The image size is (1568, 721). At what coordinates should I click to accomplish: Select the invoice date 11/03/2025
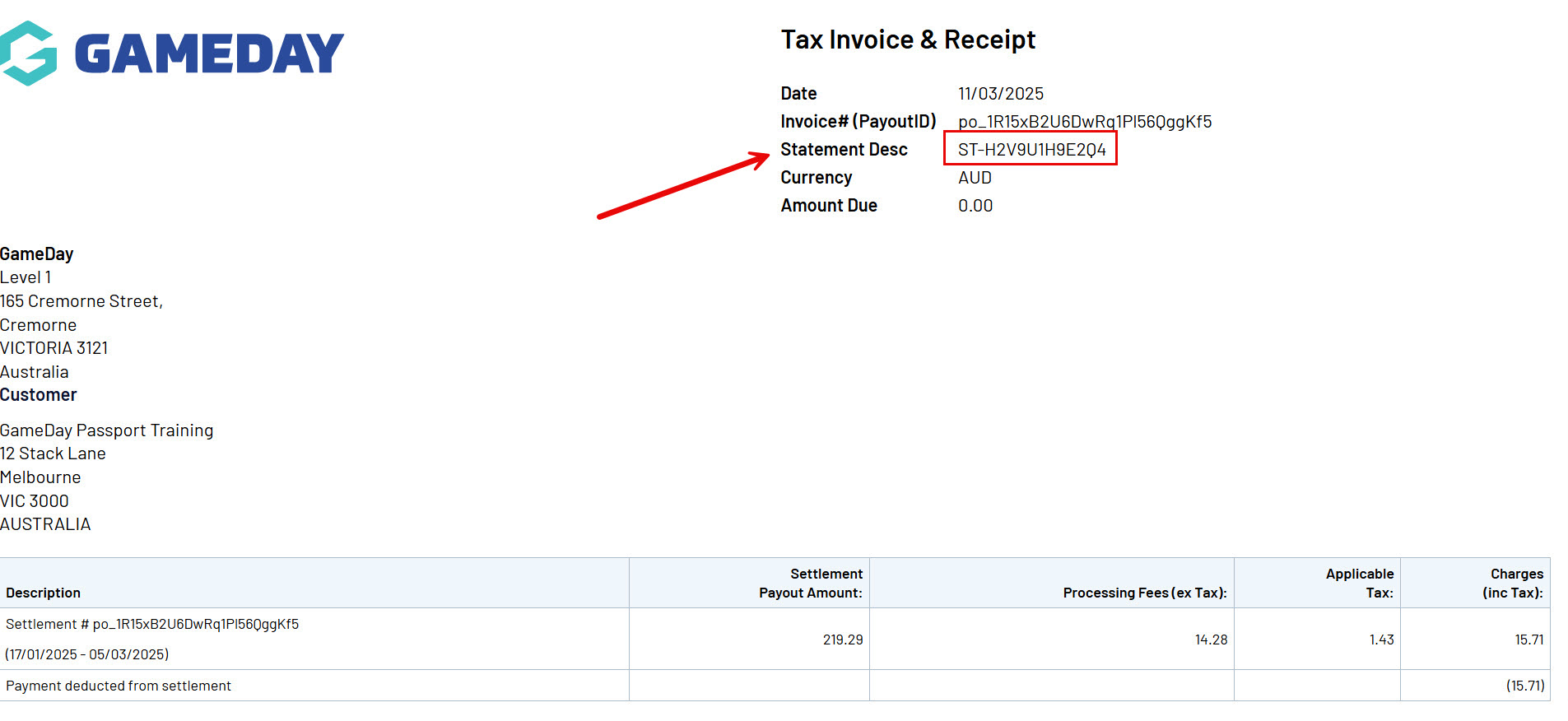pyautogui.click(x=1001, y=94)
